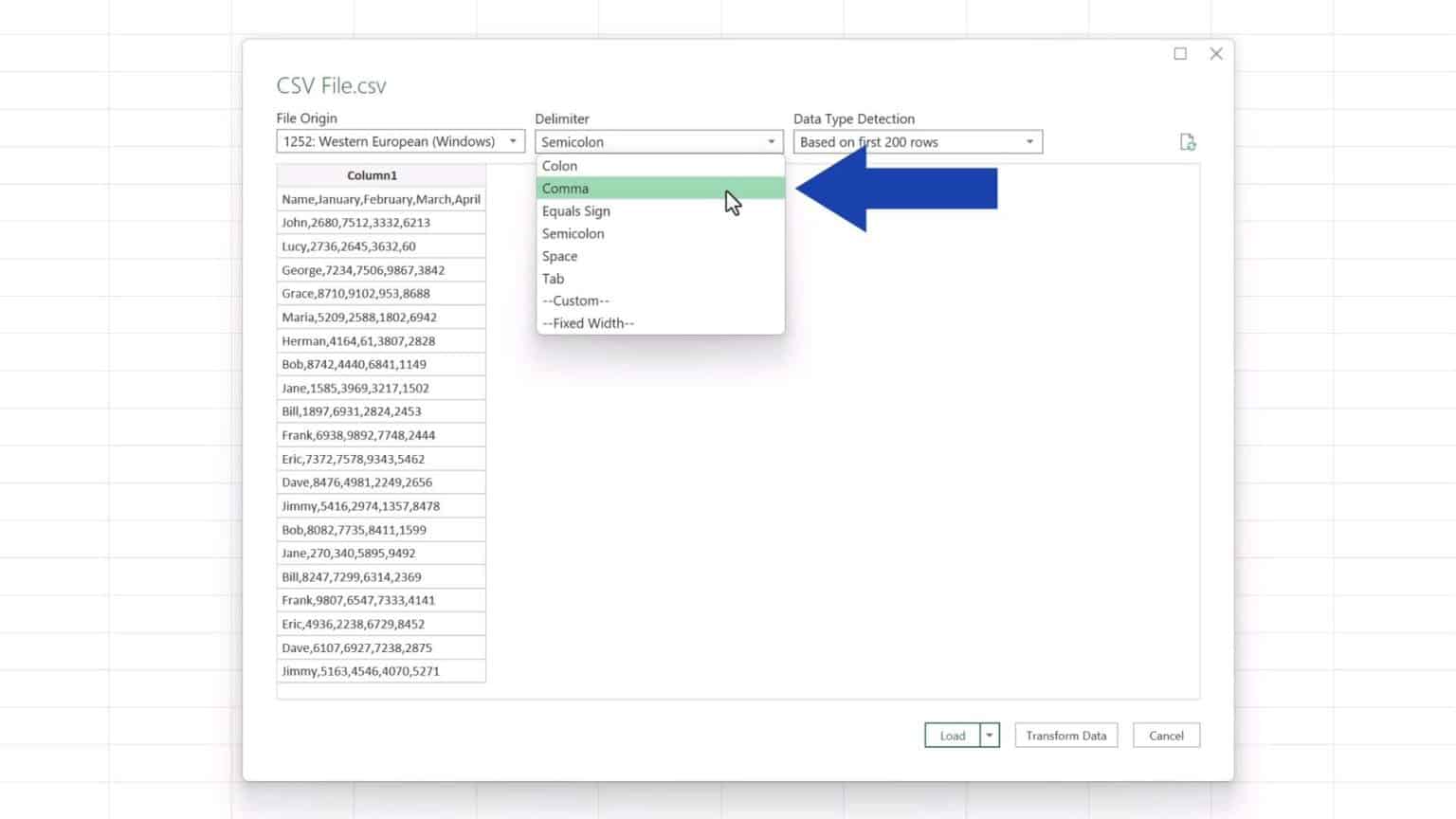Click the Transform Data button

[x=1065, y=735]
